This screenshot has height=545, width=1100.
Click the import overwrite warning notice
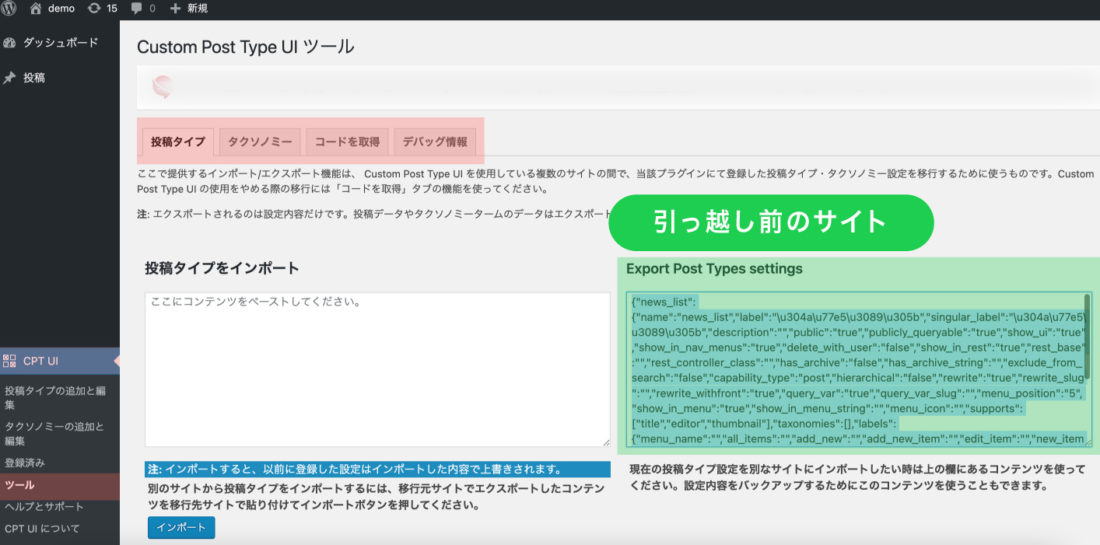click(x=377, y=469)
